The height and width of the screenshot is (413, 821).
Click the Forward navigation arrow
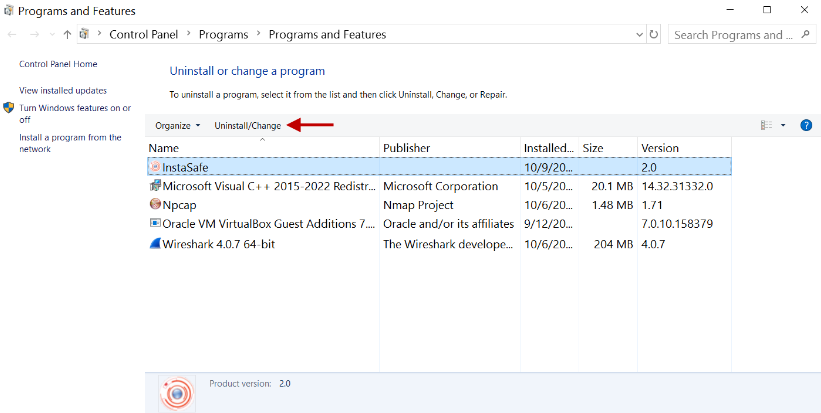[x=35, y=35]
